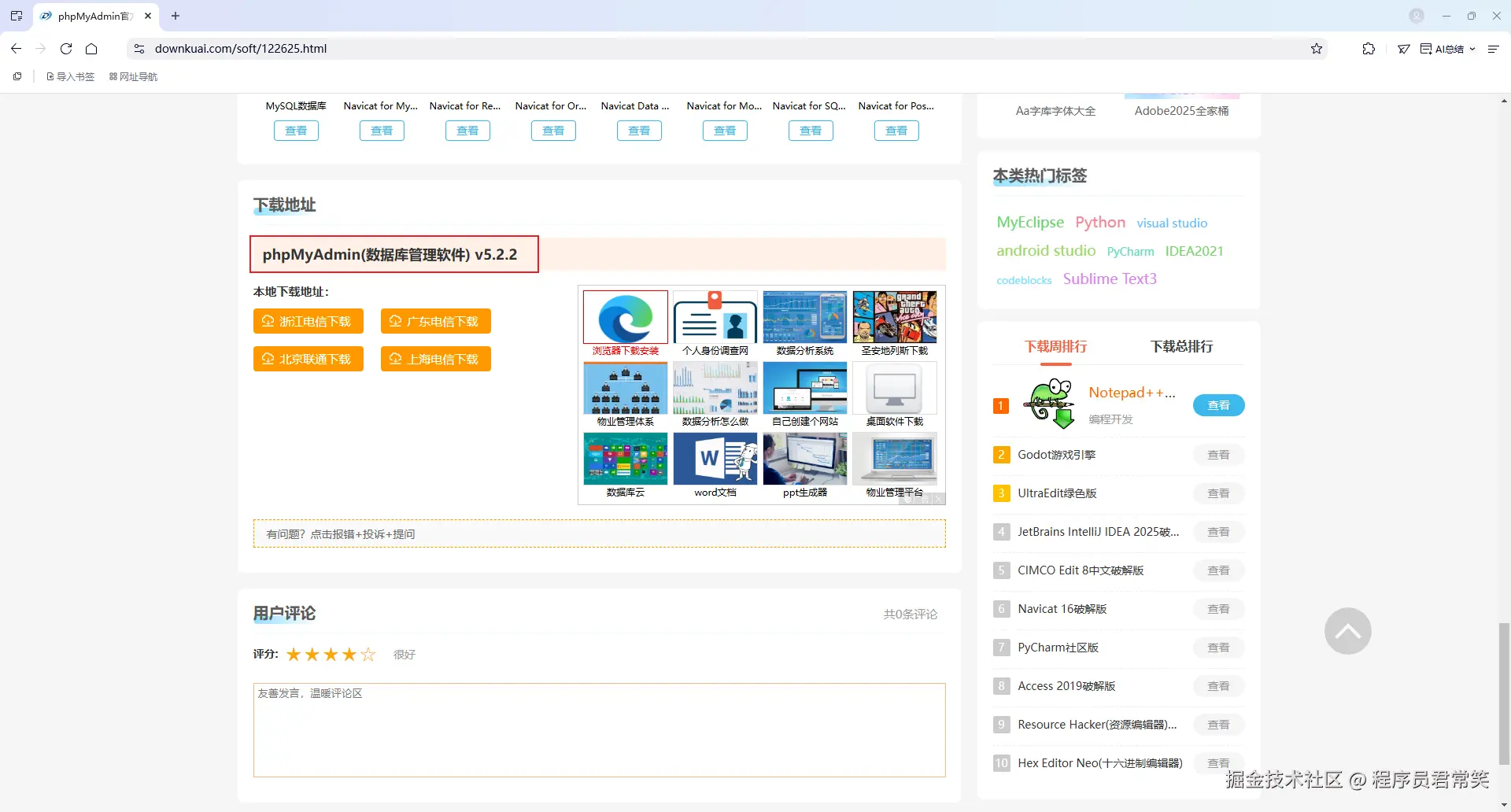
Task: Open the PyCharm社区版 ranking link
Action: [x=1058, y=648]
